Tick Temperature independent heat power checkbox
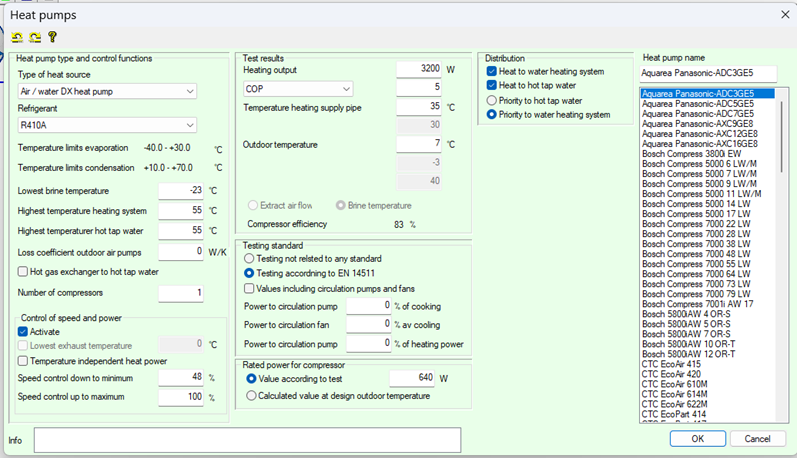The image size is (797, 458). (23, 360)
